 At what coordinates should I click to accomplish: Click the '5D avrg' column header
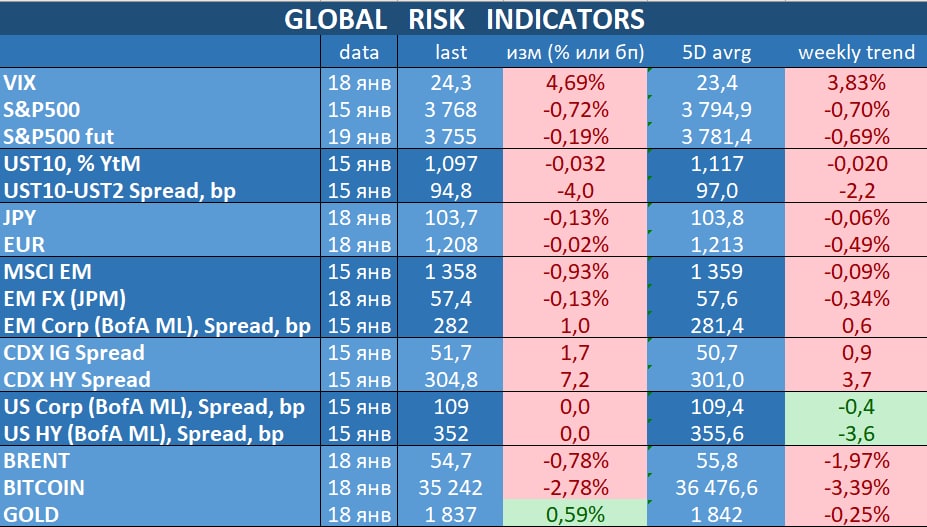tap(716, 52)
